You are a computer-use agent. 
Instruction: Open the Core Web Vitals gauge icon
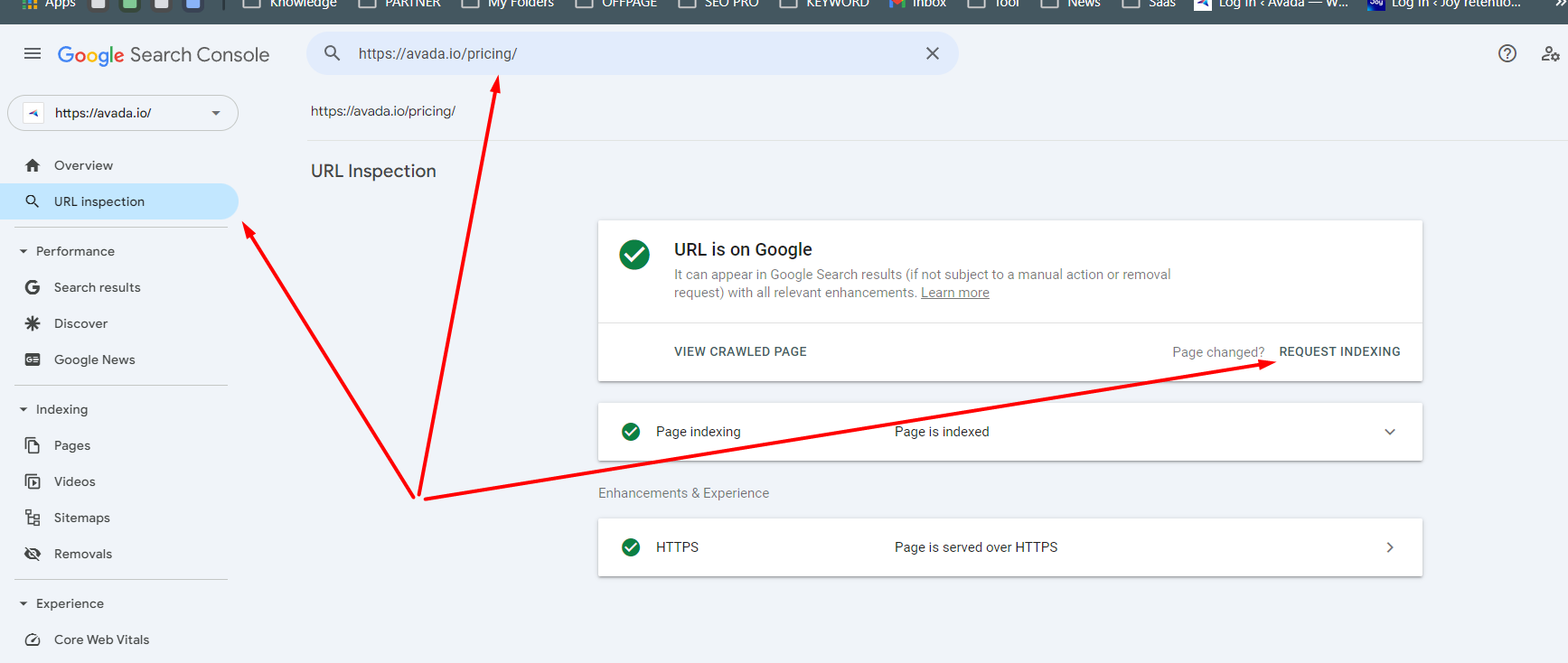(x=33, y=640)
